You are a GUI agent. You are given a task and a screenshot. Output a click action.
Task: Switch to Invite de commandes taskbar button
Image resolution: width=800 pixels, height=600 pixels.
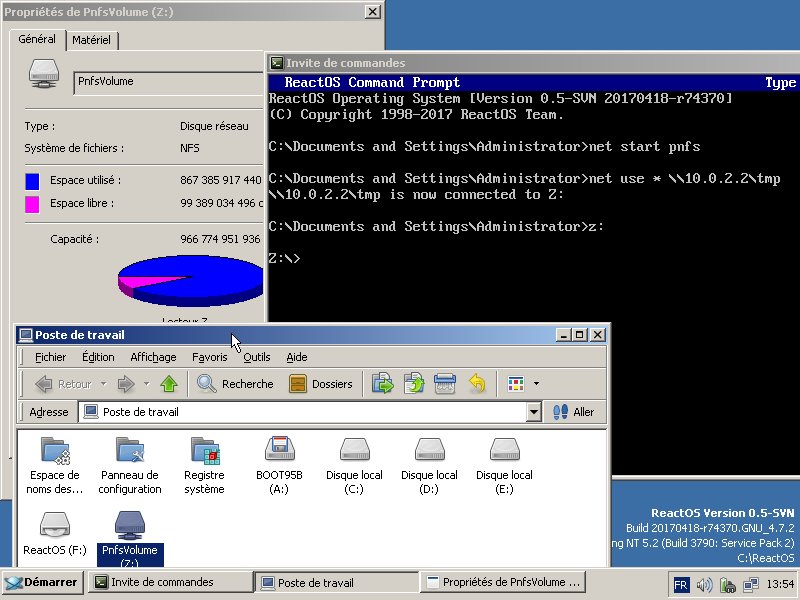170,582
